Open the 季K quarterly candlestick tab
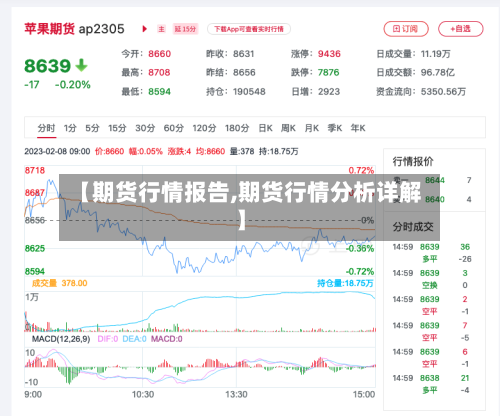The width and height of the screenshot is (500, 416). tap(335, 128)
